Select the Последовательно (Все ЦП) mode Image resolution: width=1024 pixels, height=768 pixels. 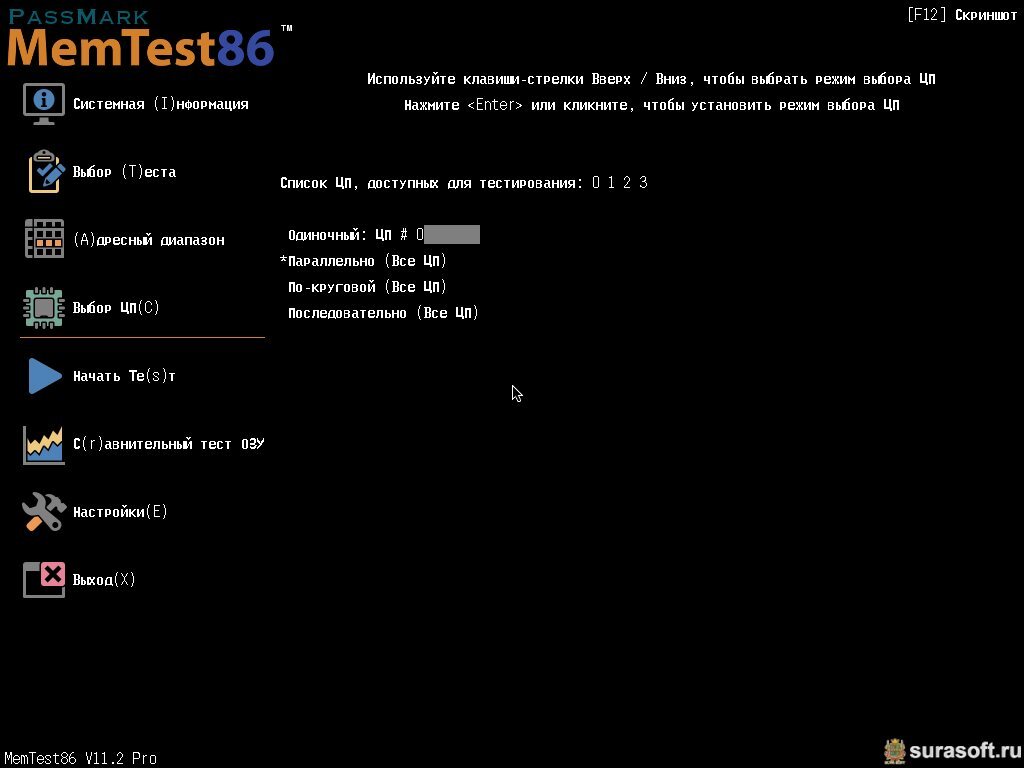coord(383,313)
